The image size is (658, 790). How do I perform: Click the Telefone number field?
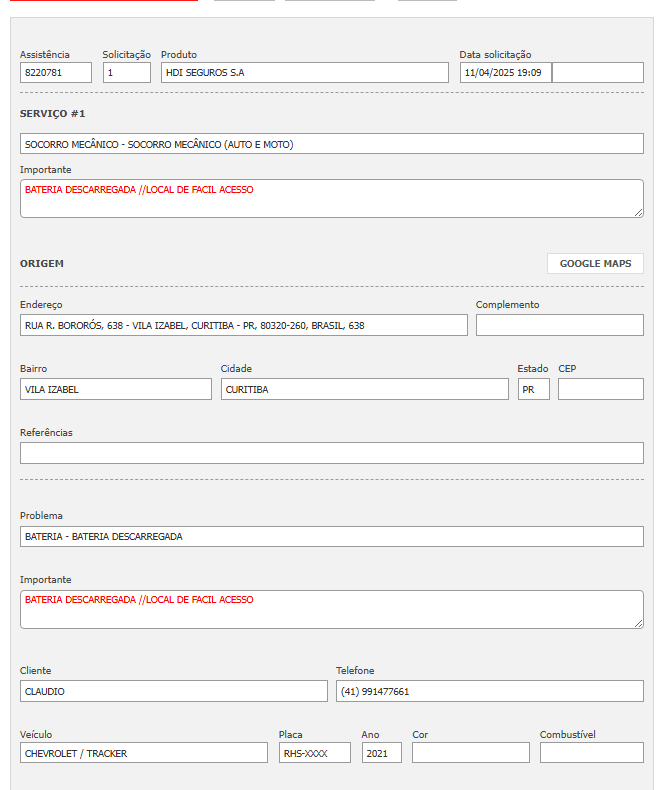pyautogui.click(x=489, y=691)
